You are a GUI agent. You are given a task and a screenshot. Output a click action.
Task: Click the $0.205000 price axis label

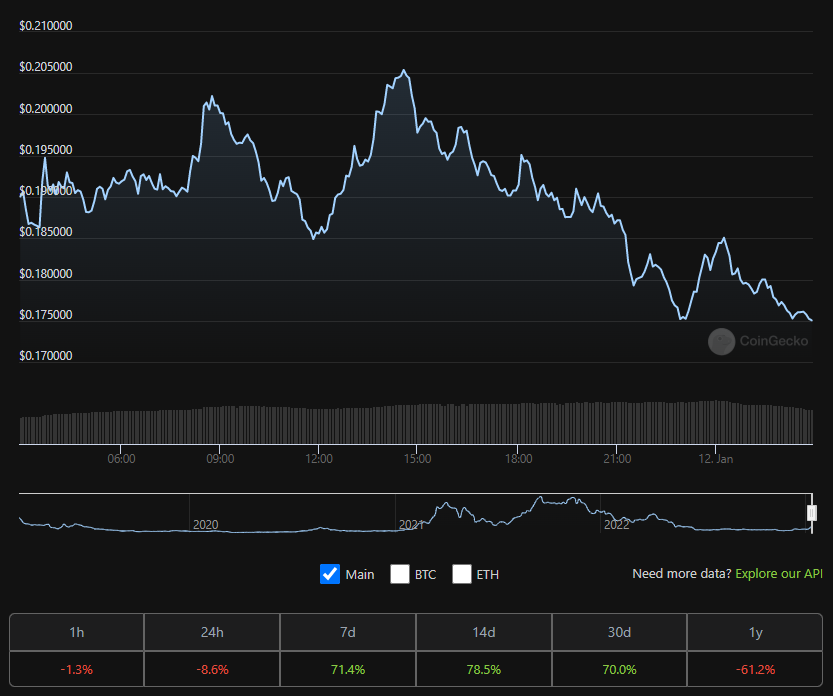46,67
